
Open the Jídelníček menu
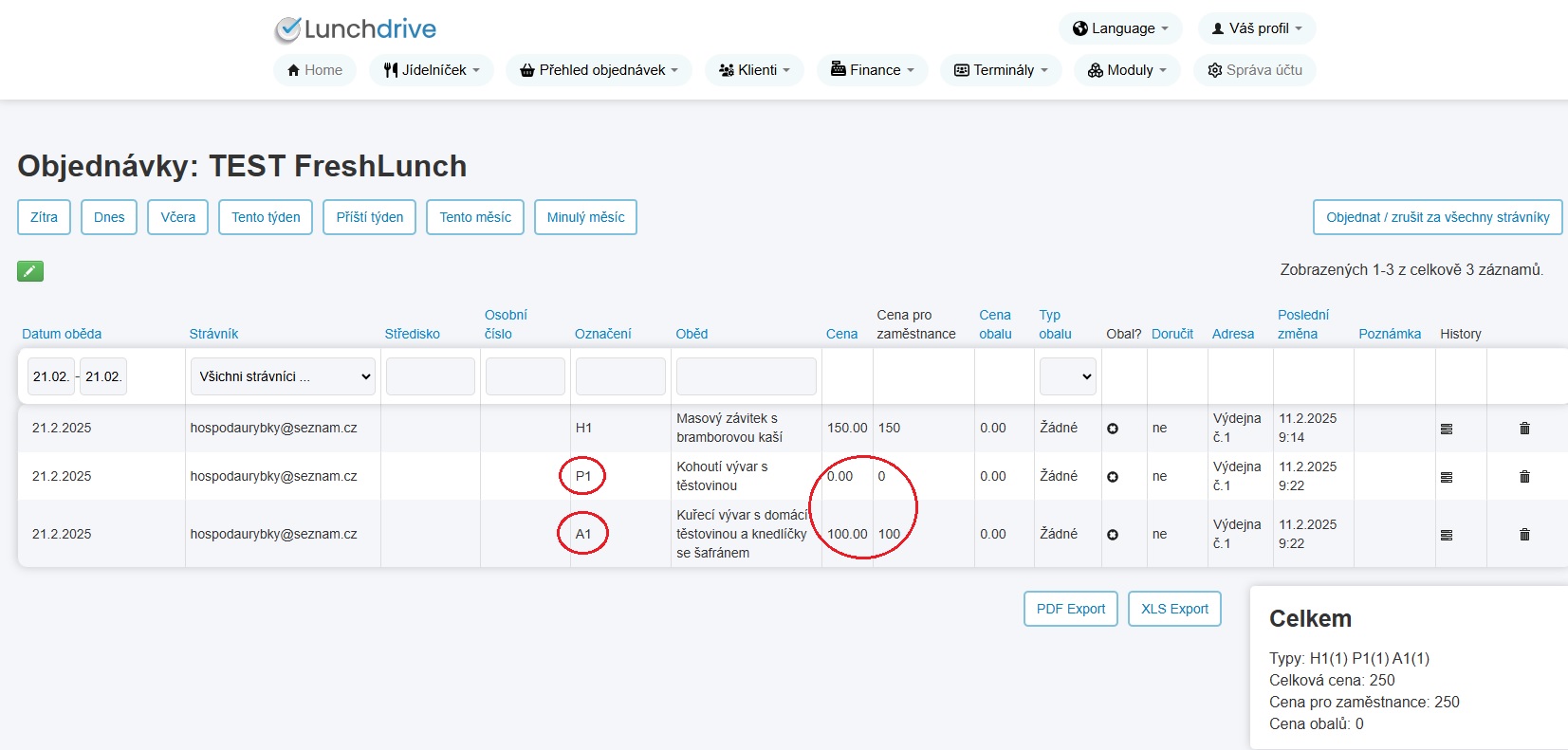point(432,70)
